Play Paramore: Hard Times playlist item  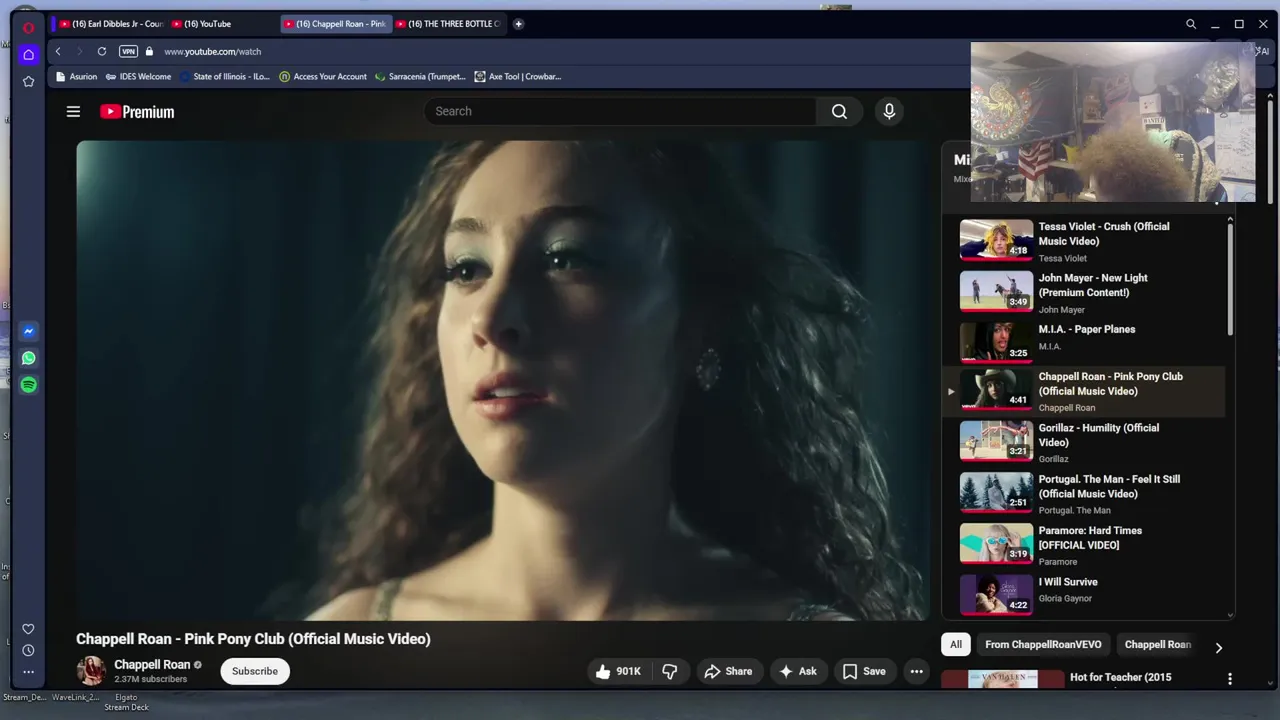[x=1085, y=545]
